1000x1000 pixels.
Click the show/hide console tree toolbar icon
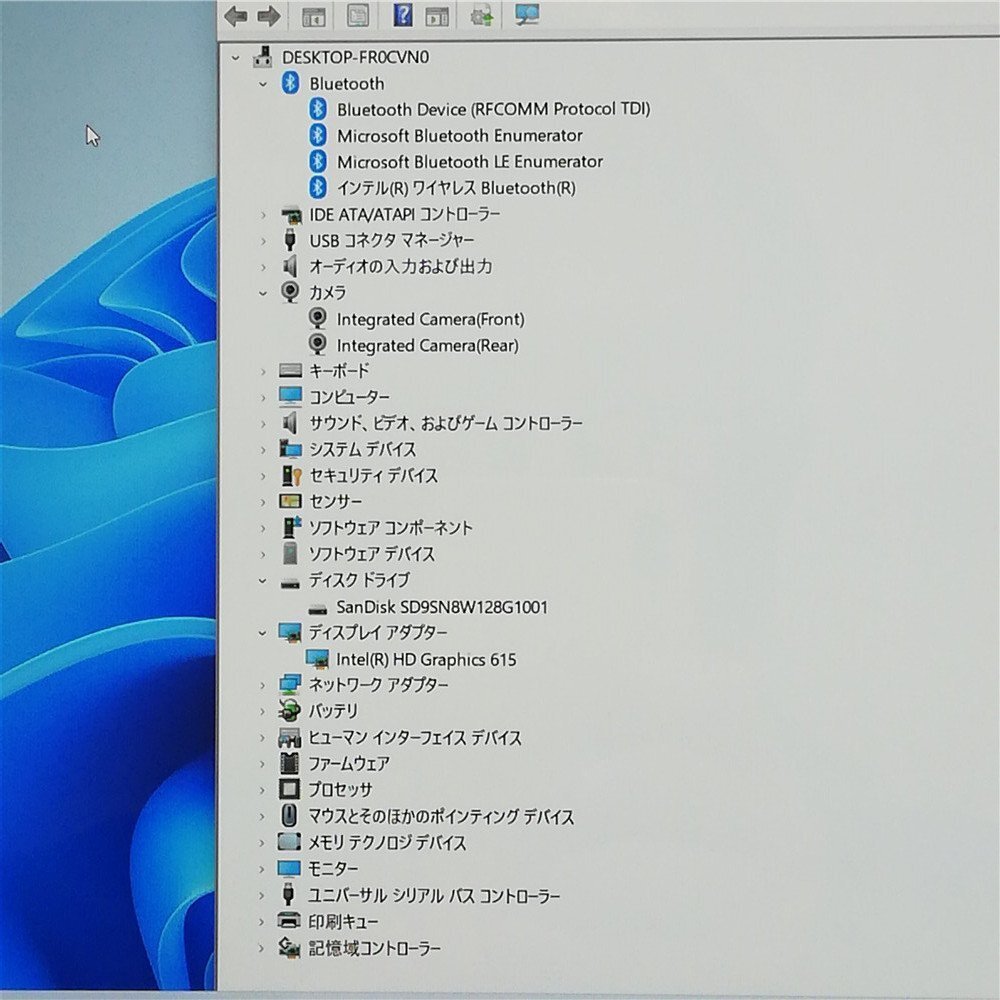click(x=313, y=17)
